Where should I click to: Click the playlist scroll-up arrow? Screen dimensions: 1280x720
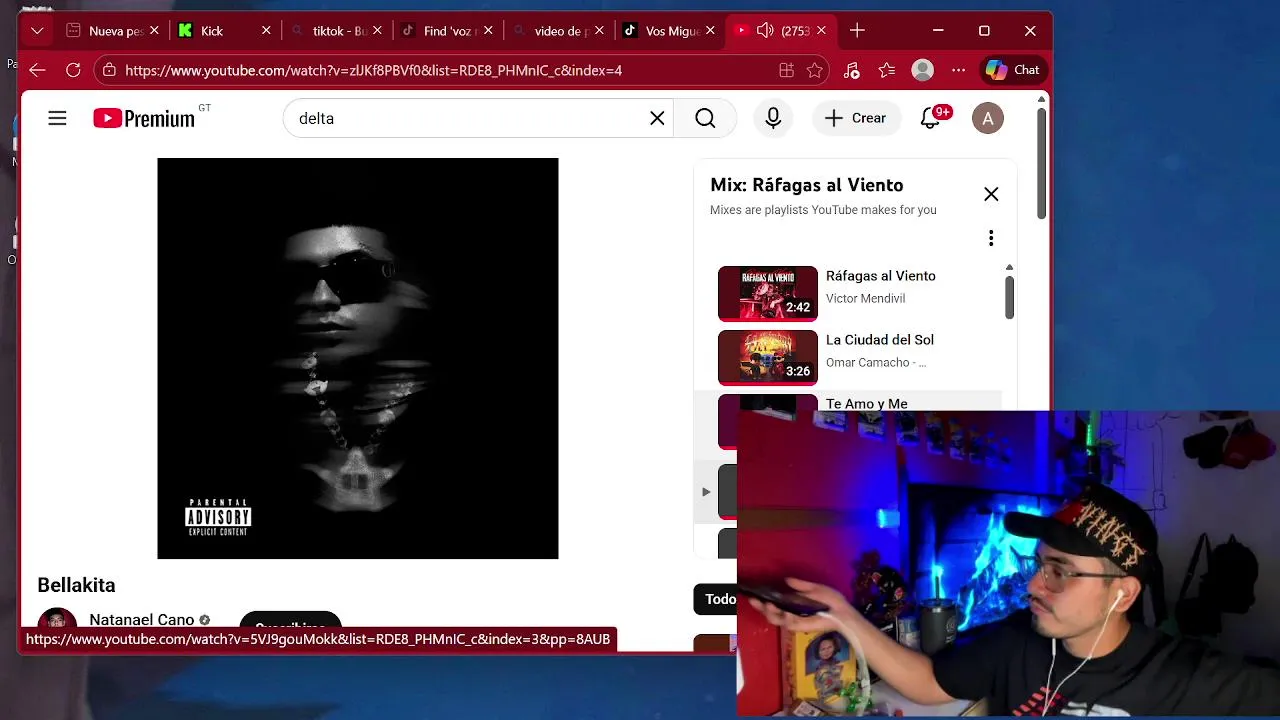point(1009,268)
